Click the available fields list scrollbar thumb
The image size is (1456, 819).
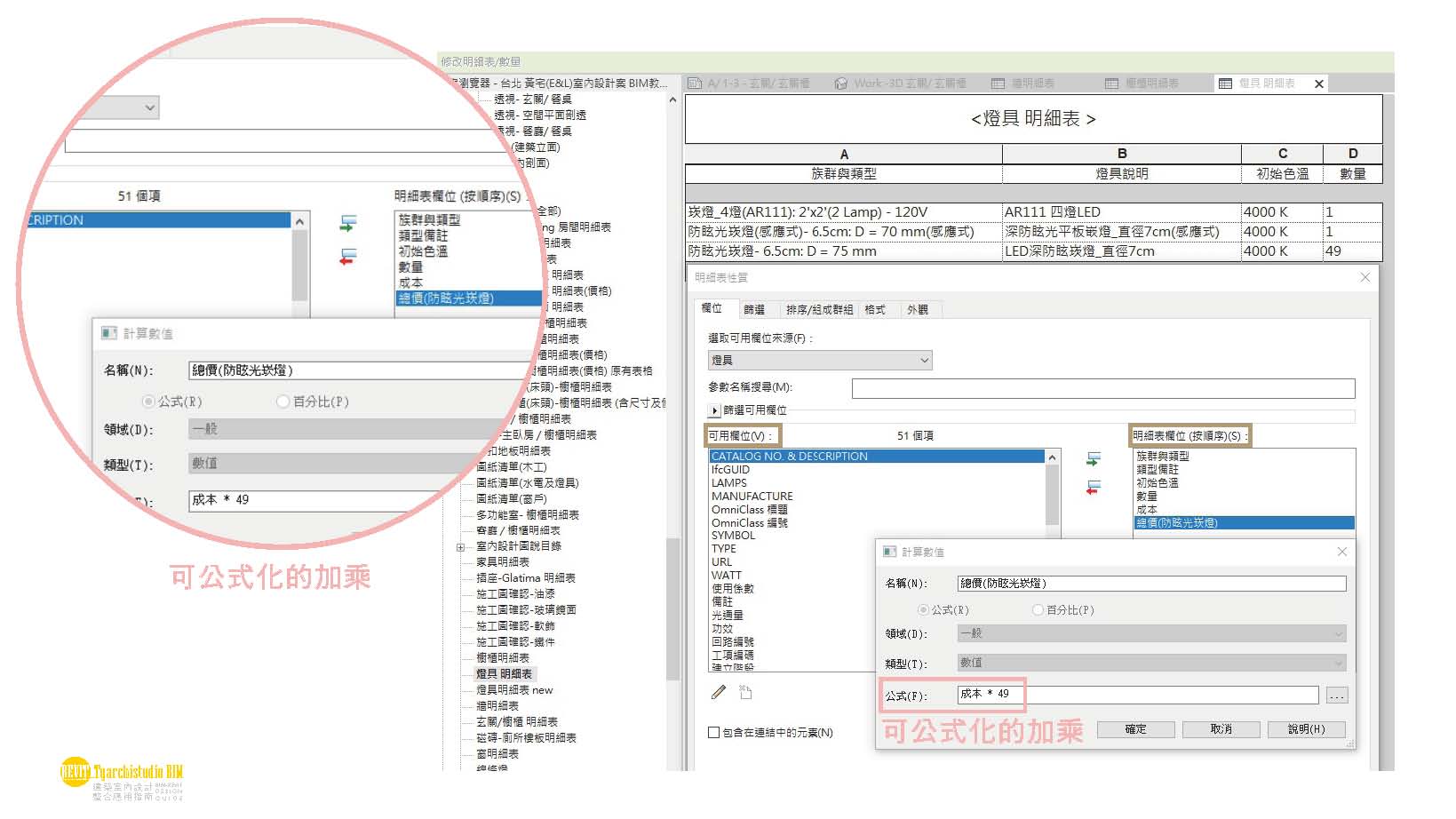click(1053, 495)
